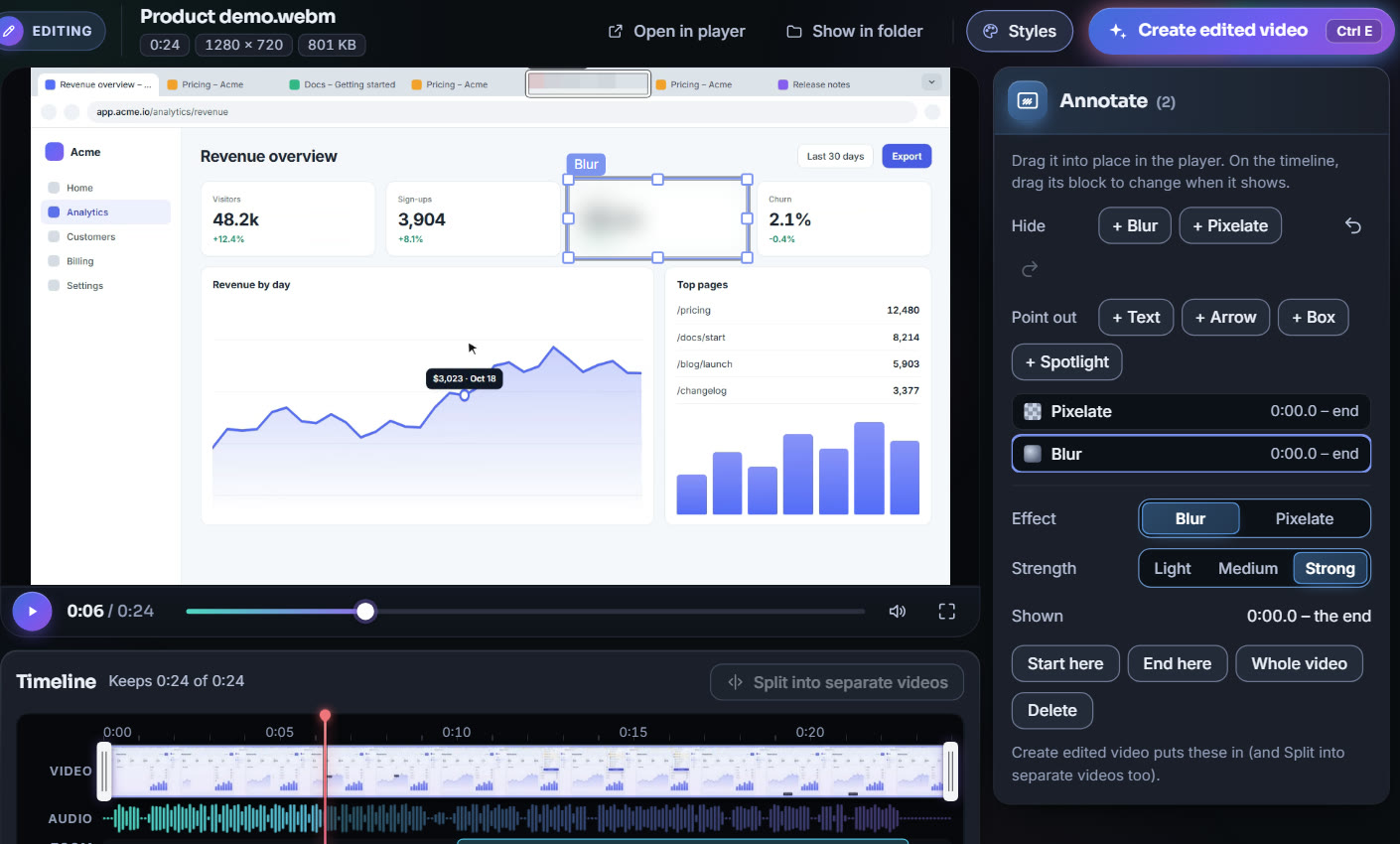Click Last 30 days range selector
Image resolution: width=1400 pixels, height=844 pixels.
(x=835, y=156)
